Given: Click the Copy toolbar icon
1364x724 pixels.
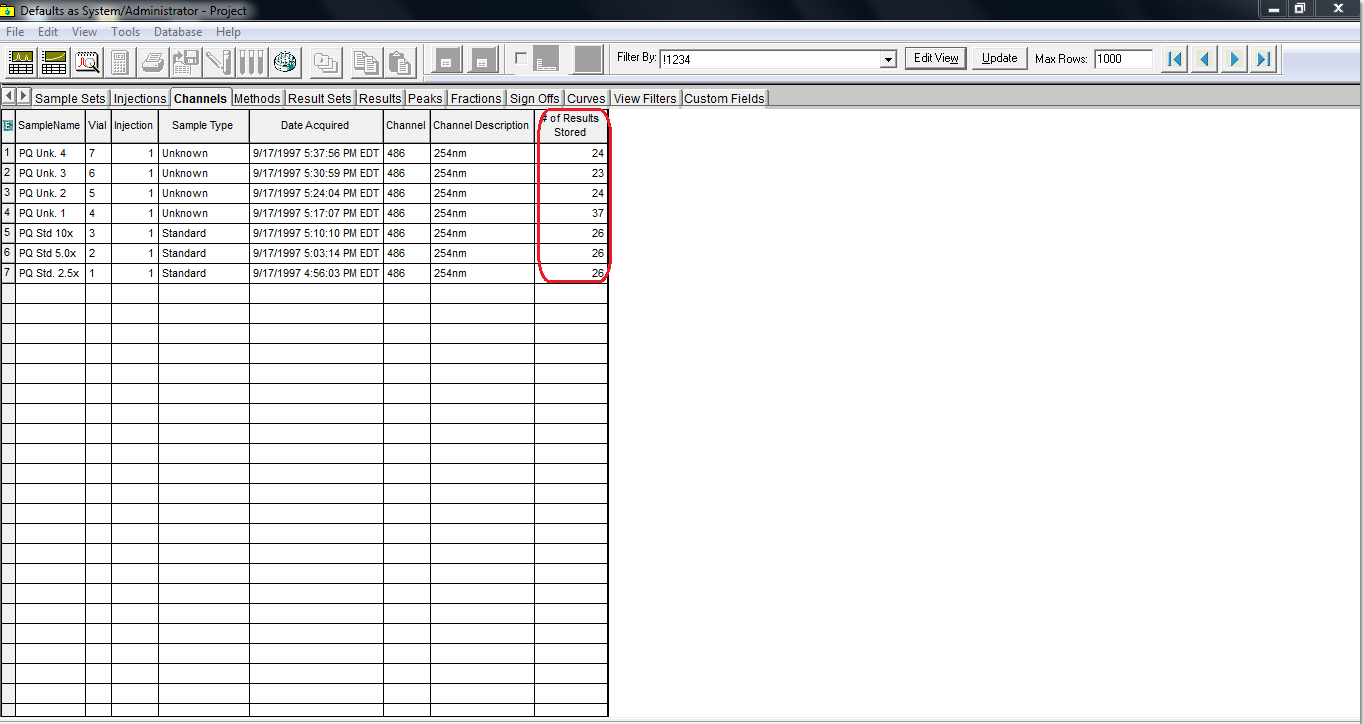Looking at the screenshot, I should 365,61.
